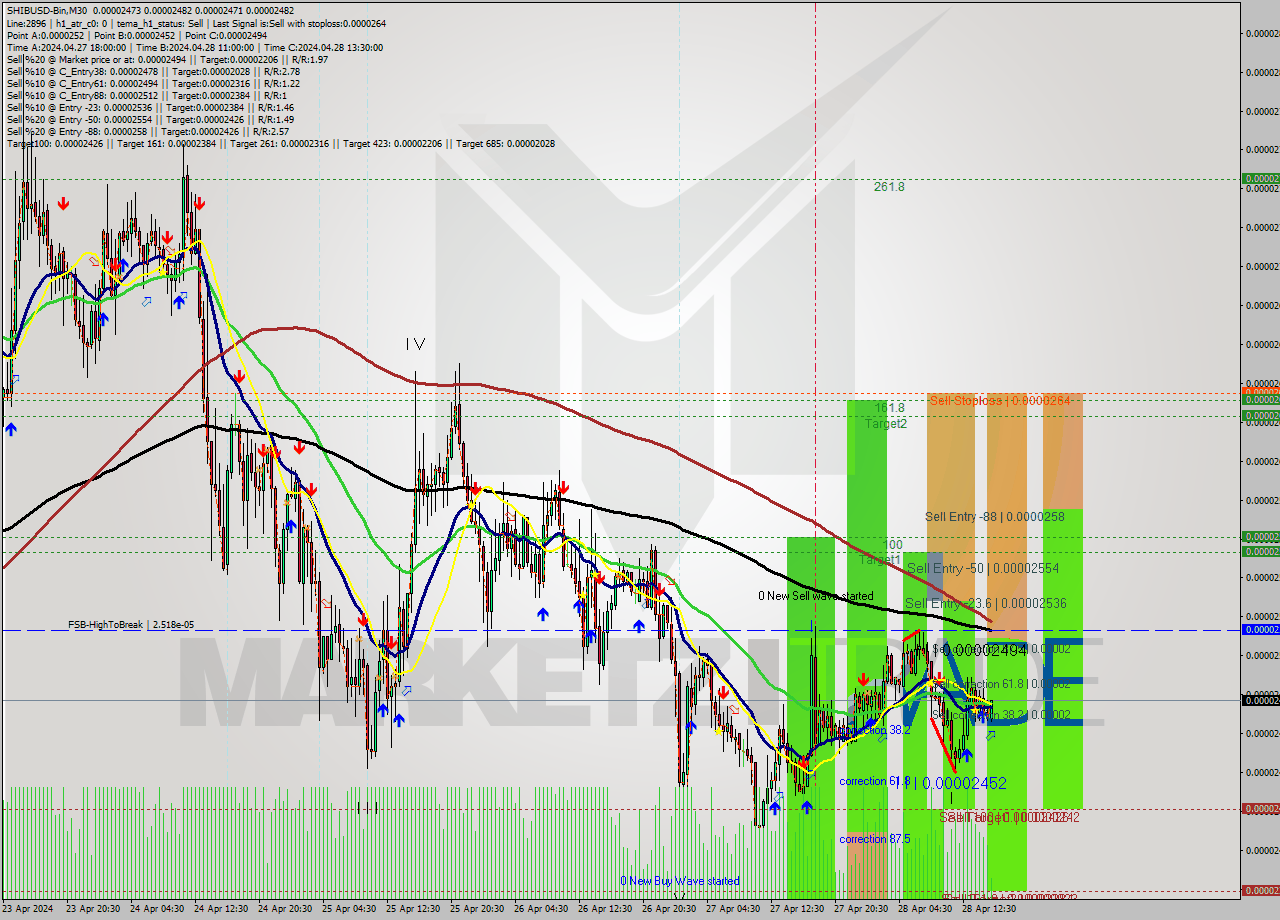
Task: Click the '261.8' Fibonacci level label
Action: [x=889, y=186]
